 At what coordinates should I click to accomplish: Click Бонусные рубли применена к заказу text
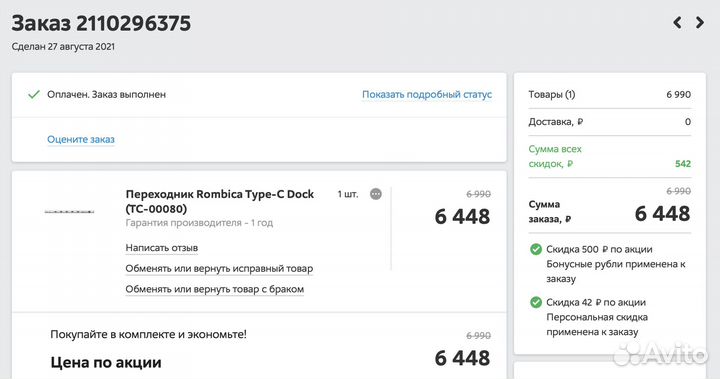click(x=616, y=272)
